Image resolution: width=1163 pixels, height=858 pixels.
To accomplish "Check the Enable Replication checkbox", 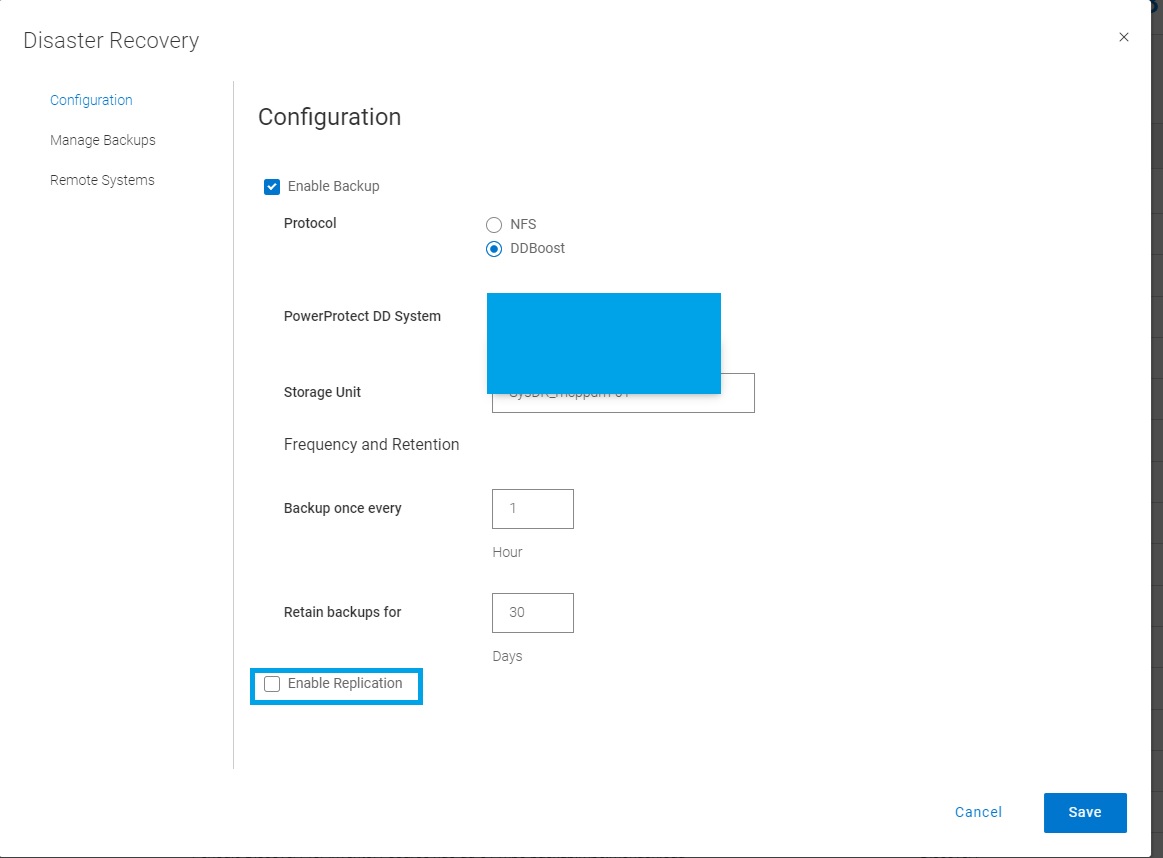I will (272, 684).
